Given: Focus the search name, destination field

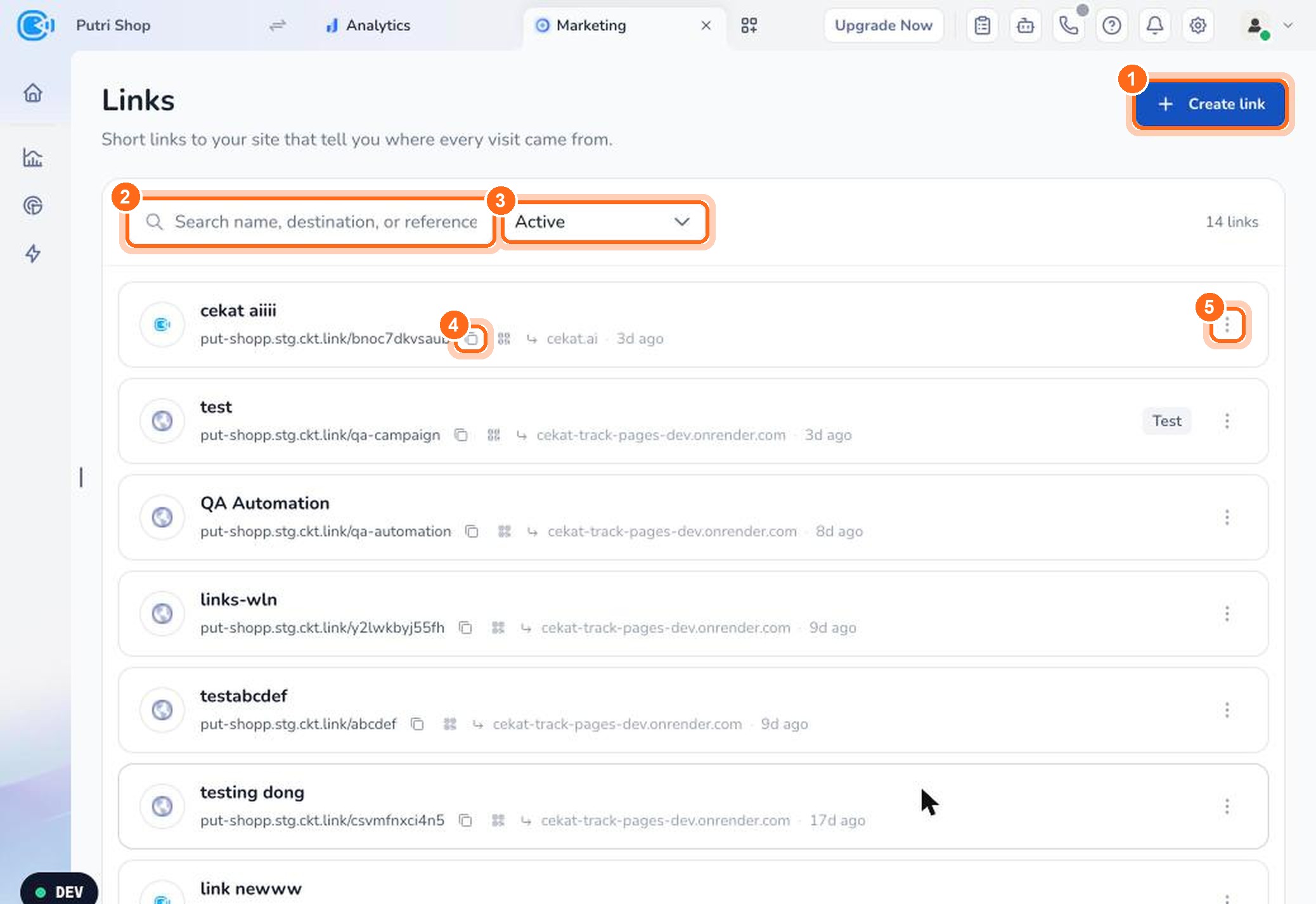Looking at the screenshot, I should pyautogui.click(x=311, y=222).
